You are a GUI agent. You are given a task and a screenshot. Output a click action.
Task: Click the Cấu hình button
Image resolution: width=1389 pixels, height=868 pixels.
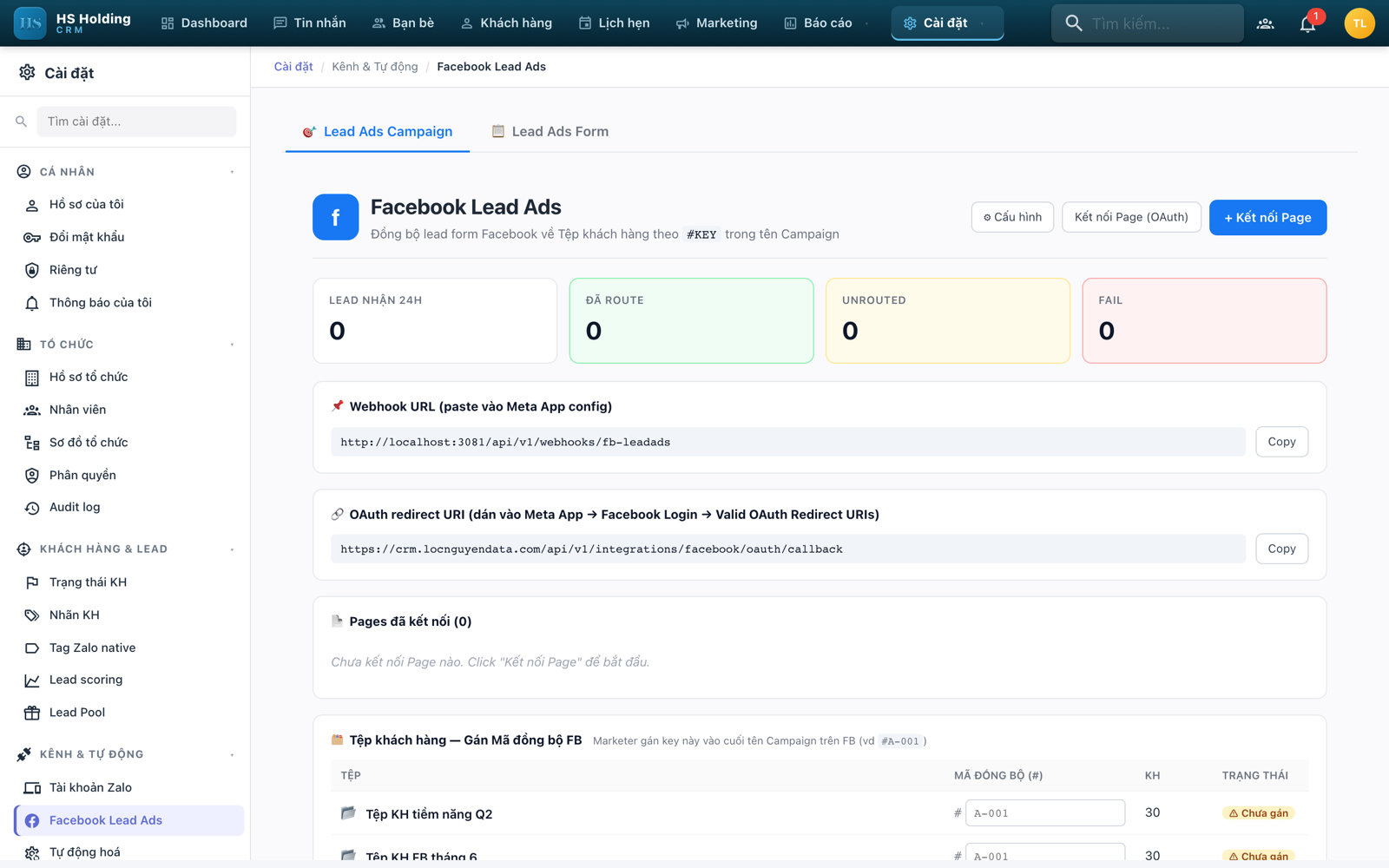(x=1012, y=217)
